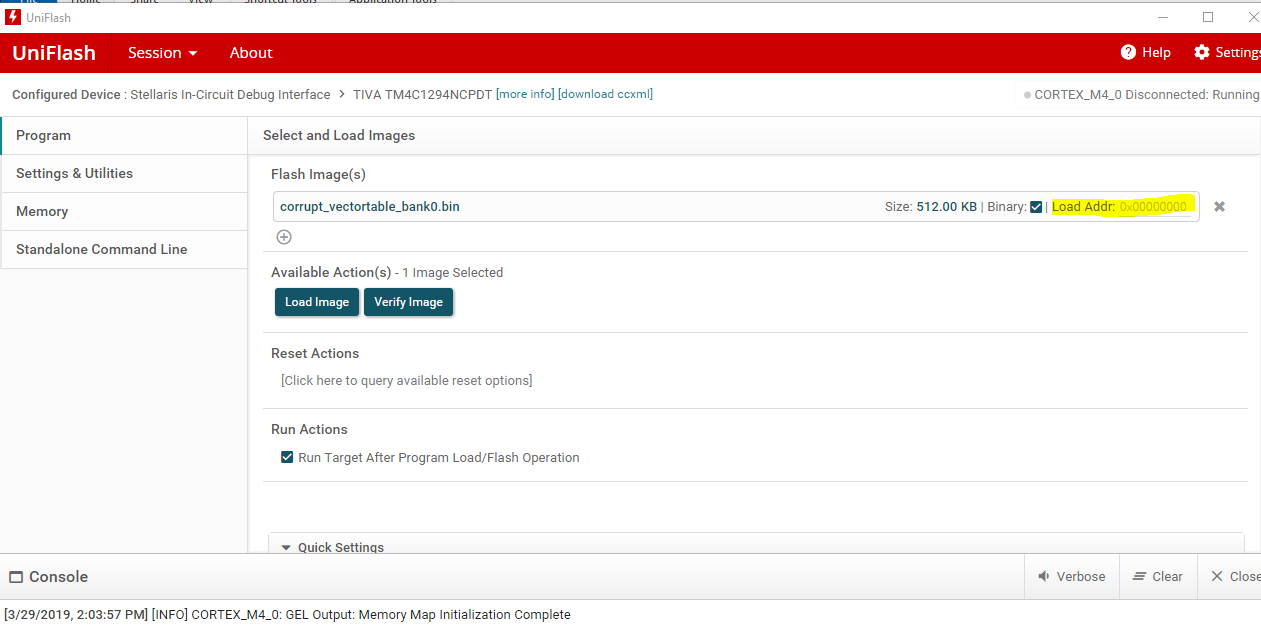Click the [download ccxml] link
The height and width of the screenshot is (629, 1261).
tap(605, 94)
